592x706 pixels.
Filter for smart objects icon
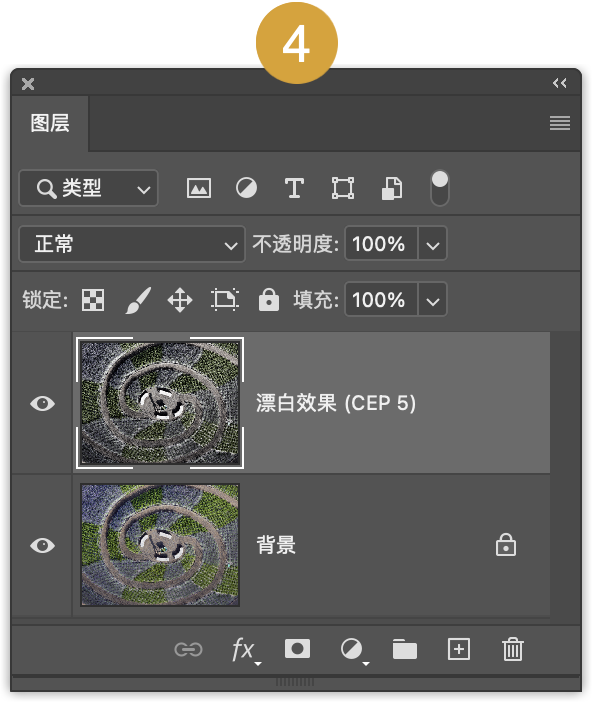[392, 188]
